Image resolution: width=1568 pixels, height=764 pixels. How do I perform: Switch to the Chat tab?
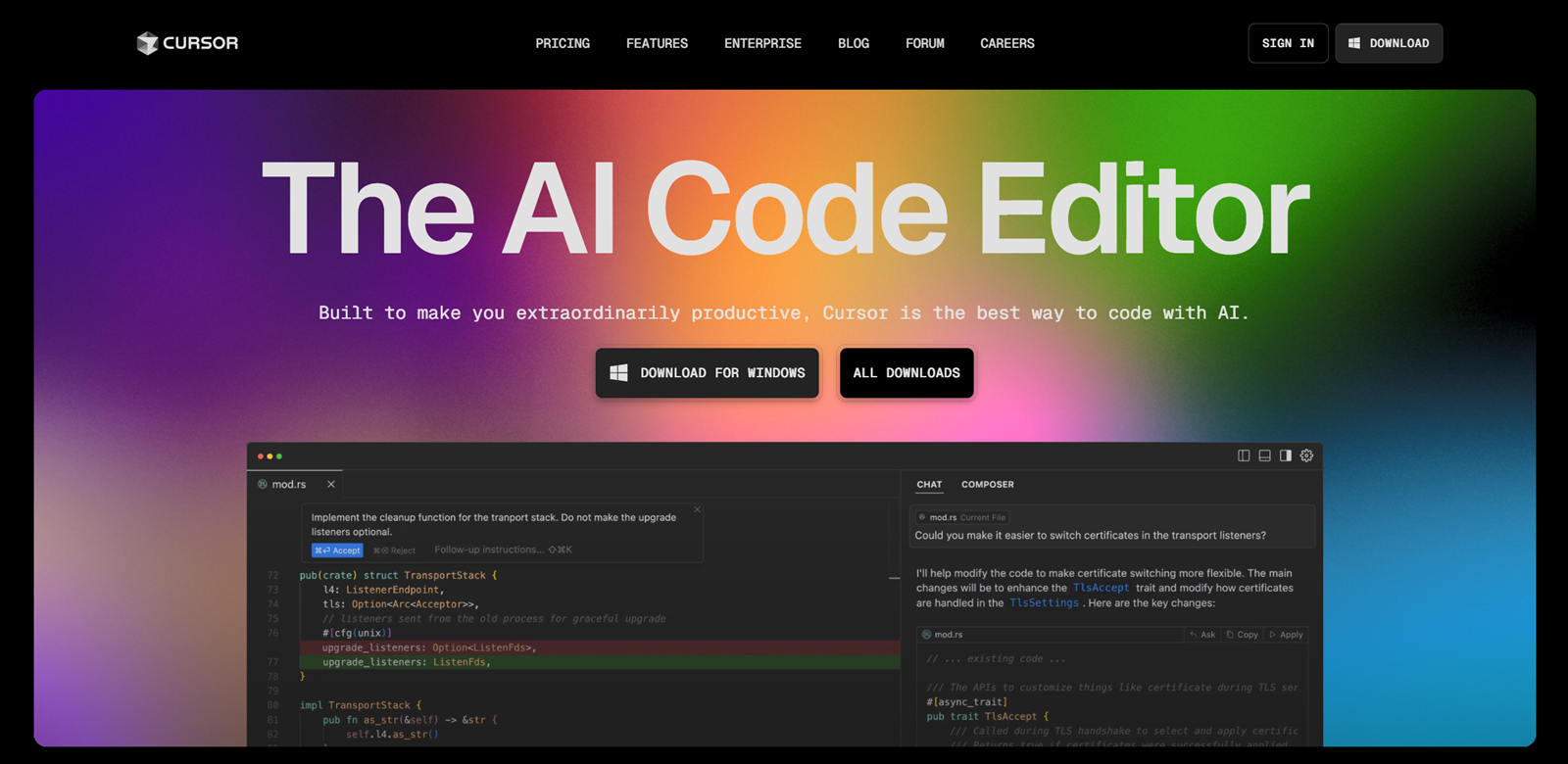pyautogui.click(x=929, y=484)
